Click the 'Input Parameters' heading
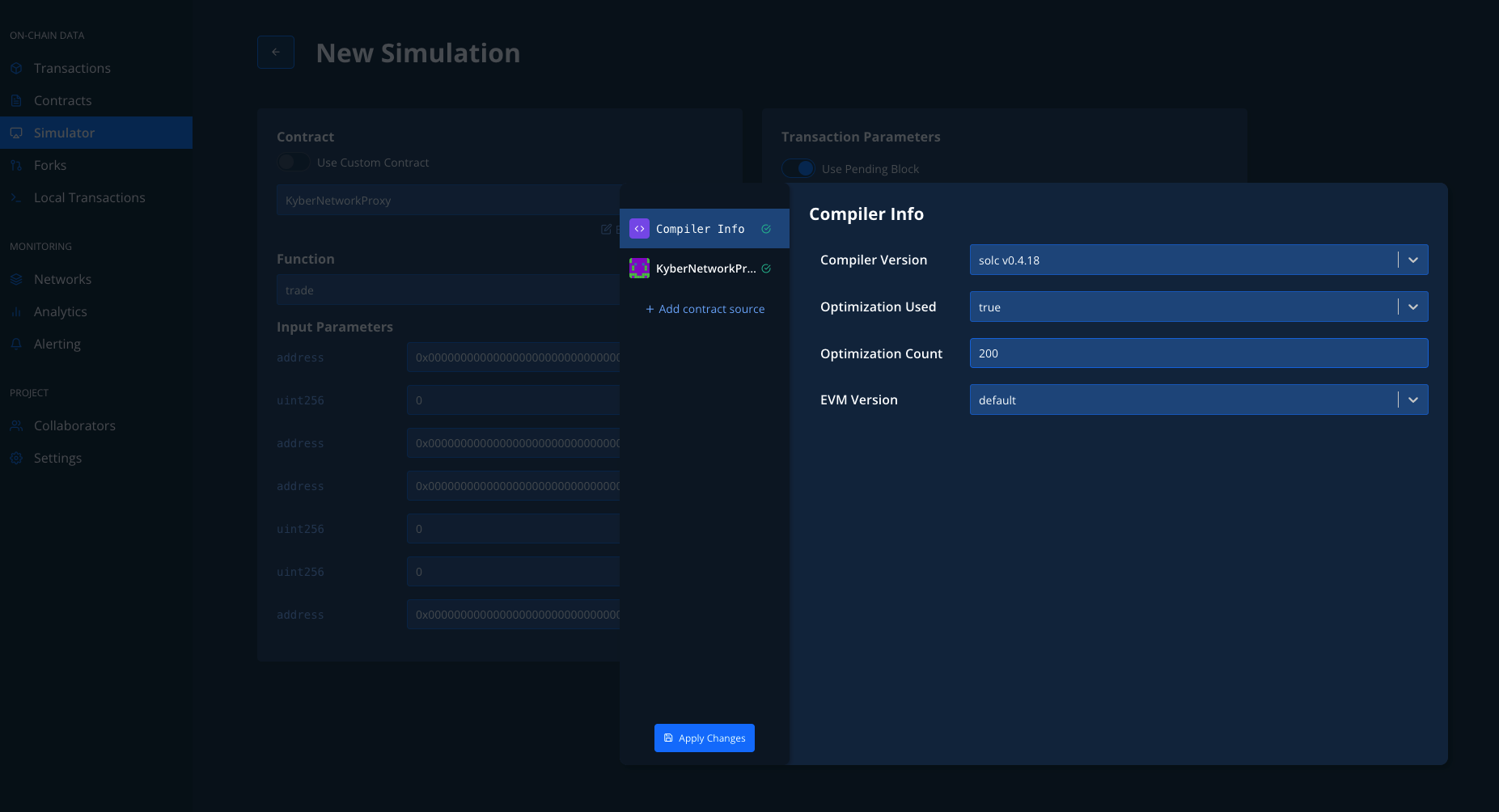 point(335,327)
